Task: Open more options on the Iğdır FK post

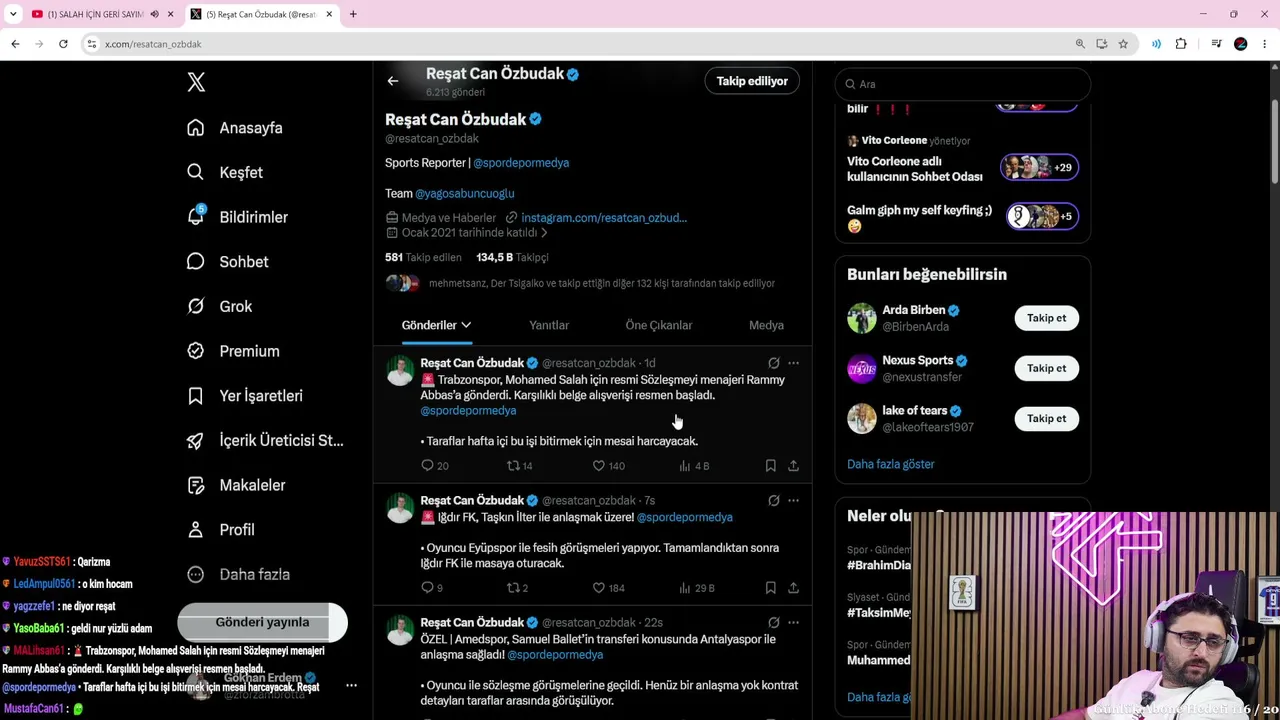Action: point(793,500)
